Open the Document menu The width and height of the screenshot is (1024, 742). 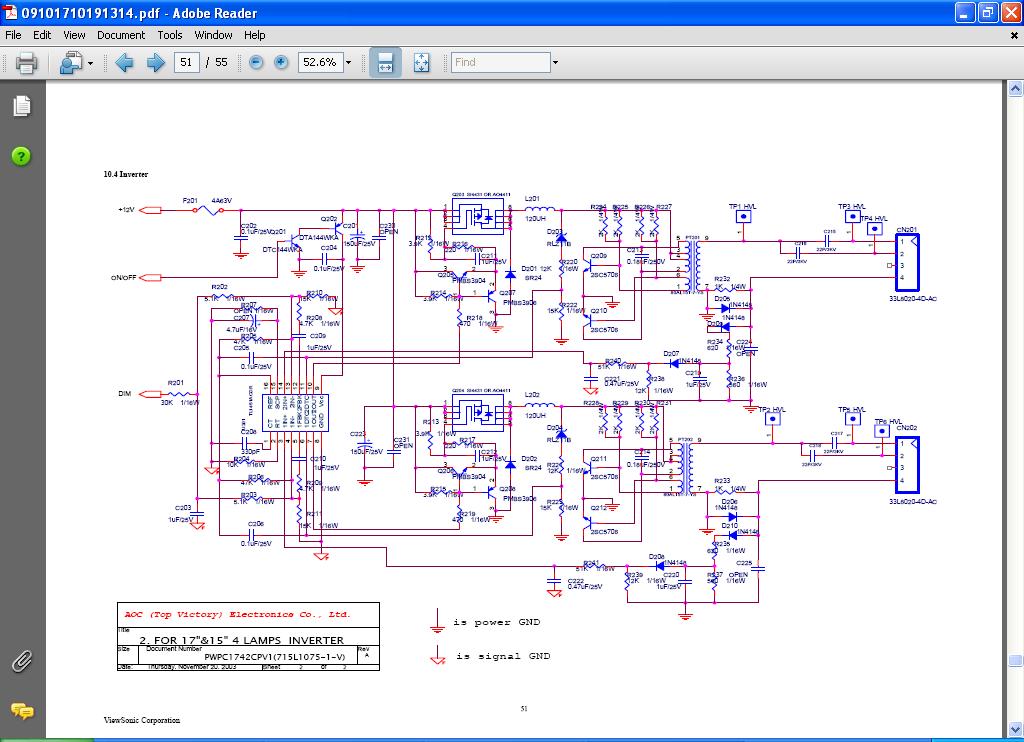121,35
